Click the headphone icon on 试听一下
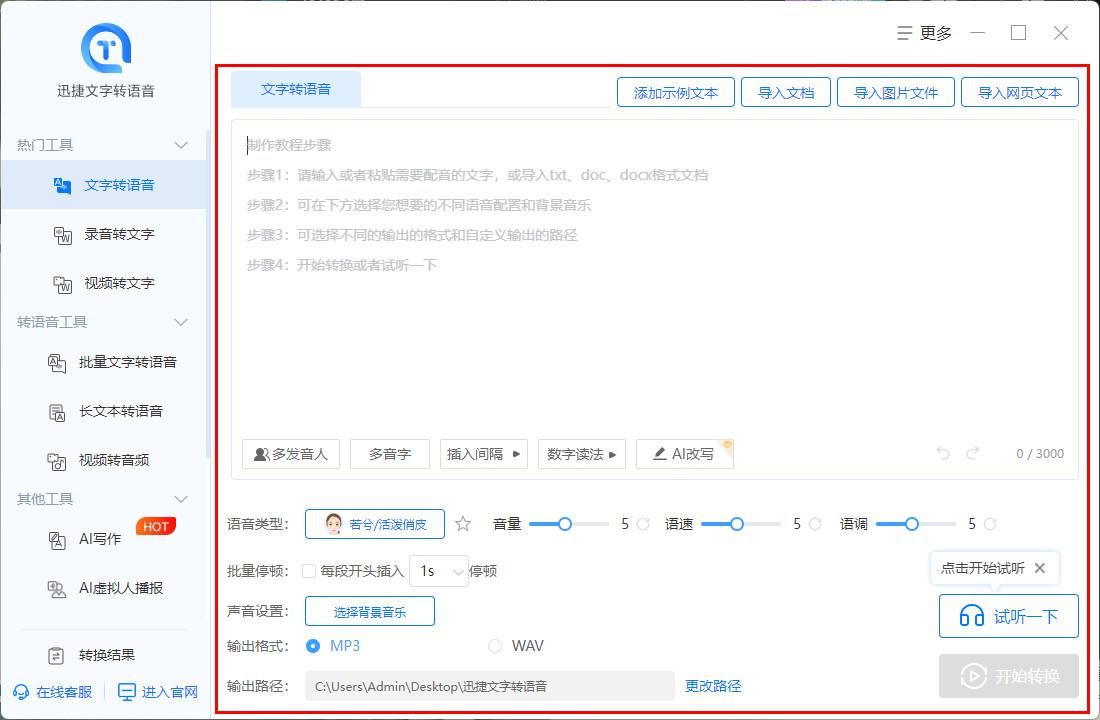 click(972, 616)
